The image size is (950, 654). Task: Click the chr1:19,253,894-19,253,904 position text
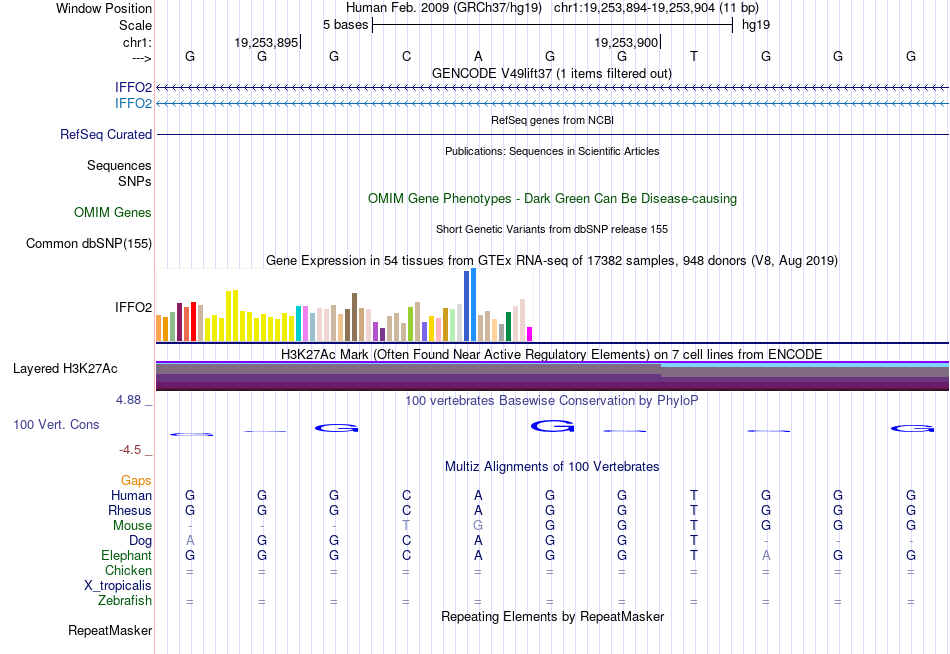pyautogui.click(x=656, y=8)
